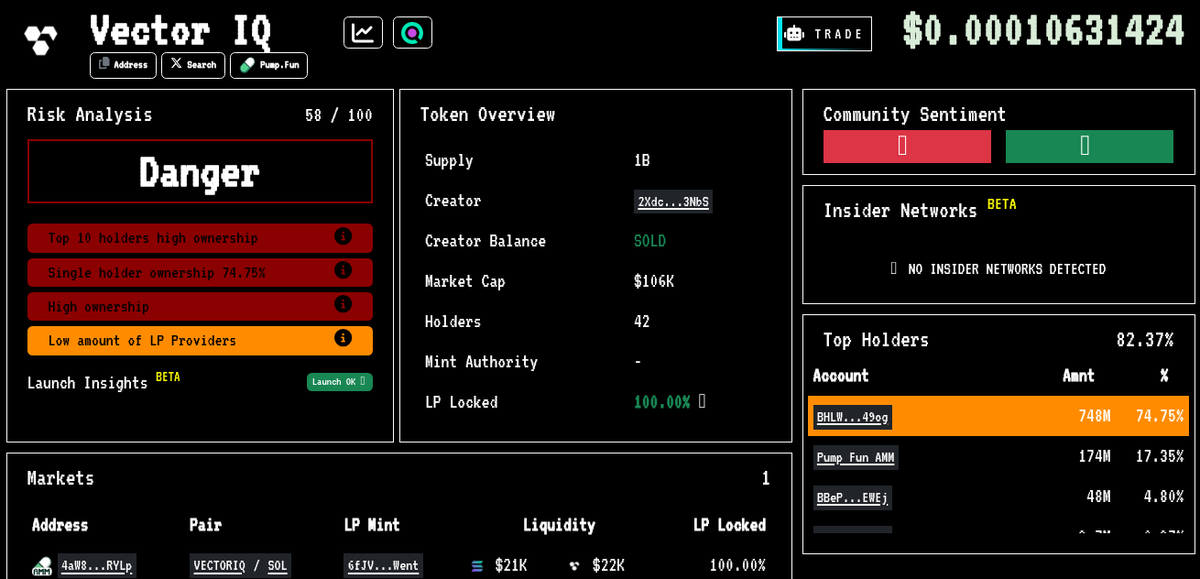Click the Holders count 42
The image size is (1200, 579).
pyautogui.click(x=642, y=322)
